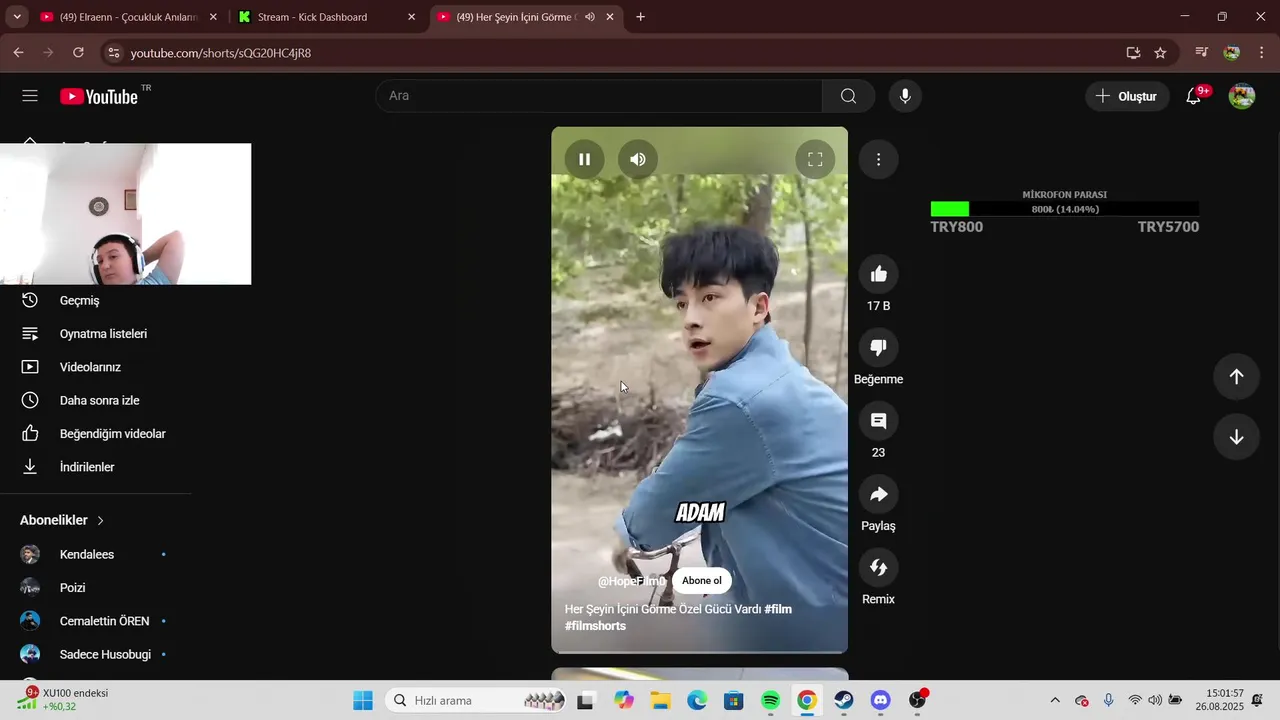Open Spotify from the taskbar
This screenshot has width=1280, height=720.
(770, 700)
